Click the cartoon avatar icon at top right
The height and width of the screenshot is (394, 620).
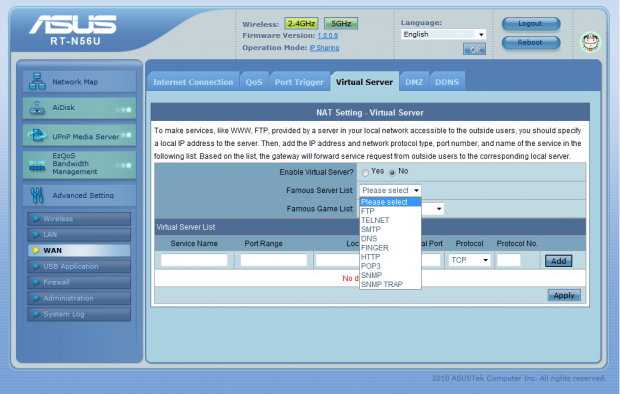click(x=590, y=42)
